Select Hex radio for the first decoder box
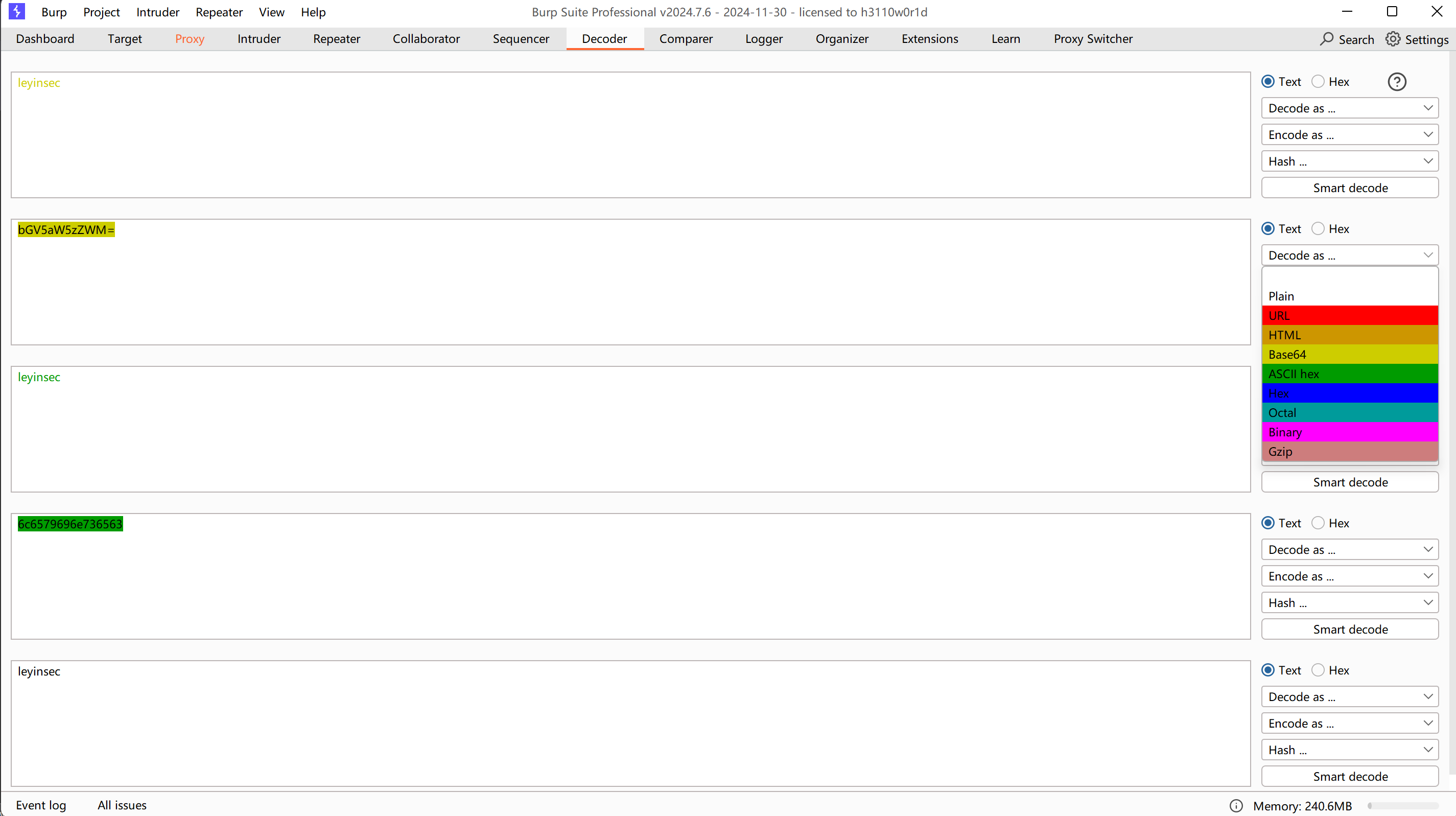Screen dimensions: 1456x816 [x=1318, y=81]
